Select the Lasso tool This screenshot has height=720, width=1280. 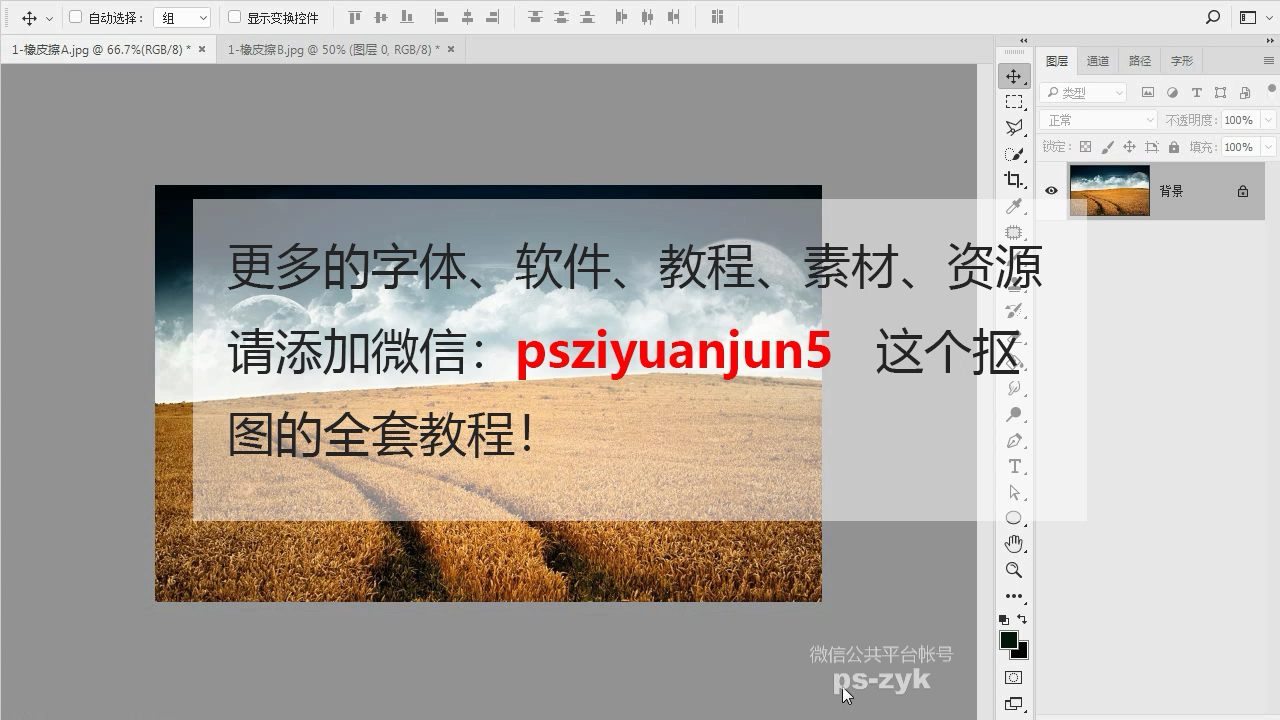coord(1014,127)
